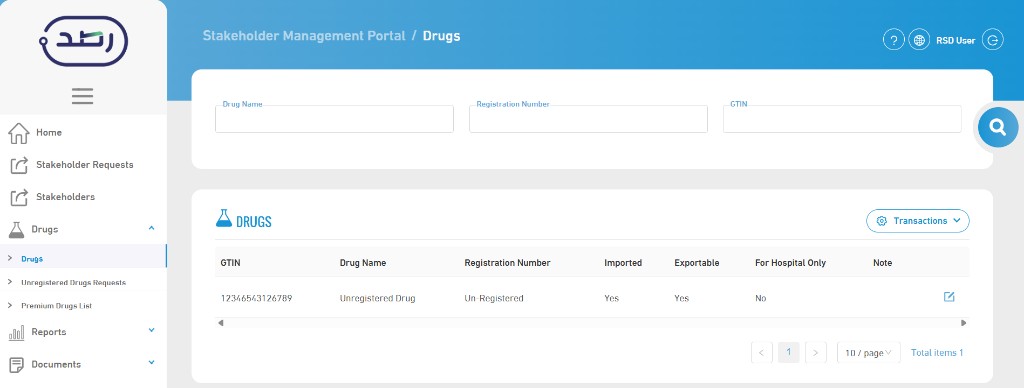Click GTIN value 12346543126789
This screenshot has height=388, width=1024.
tap(256, 299)
